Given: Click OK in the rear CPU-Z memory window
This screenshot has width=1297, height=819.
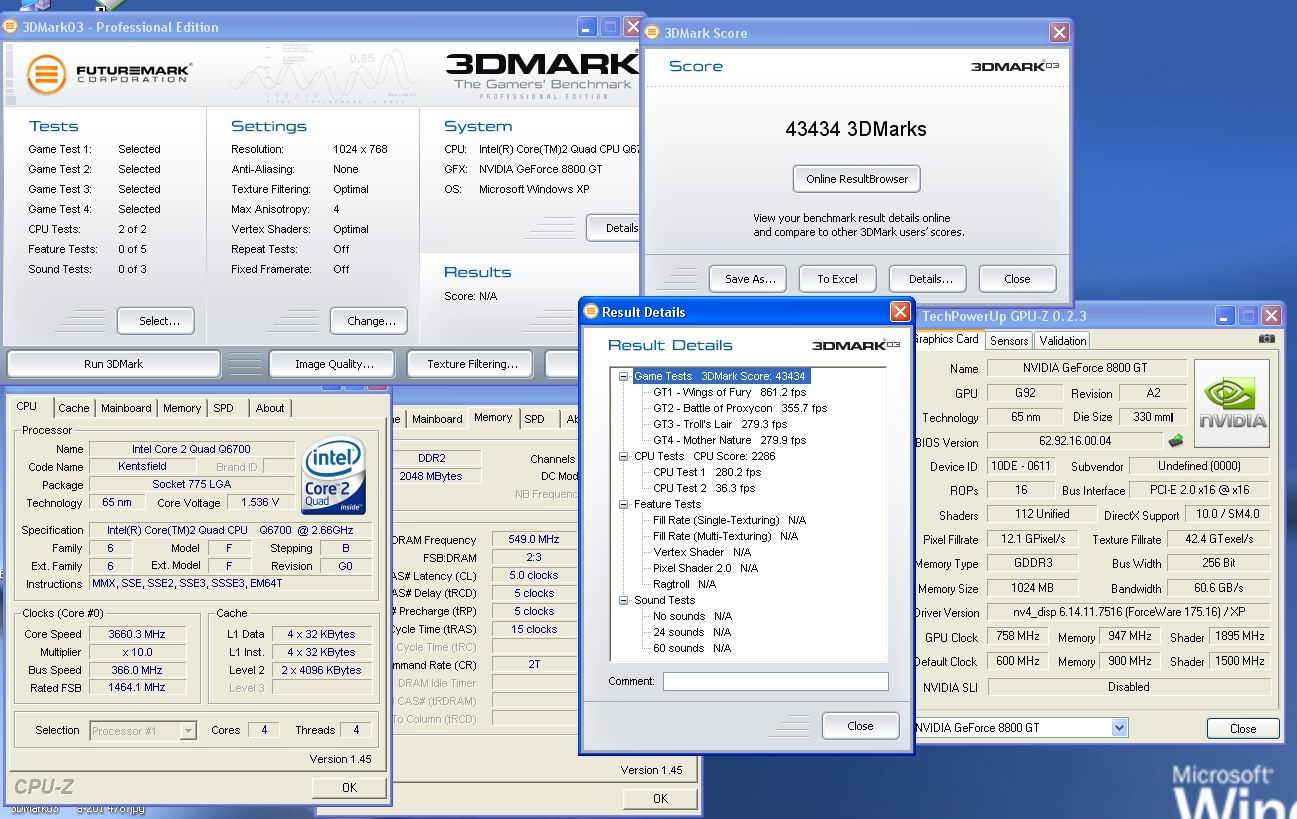Looking at the screenshot, I should [660, 798].
